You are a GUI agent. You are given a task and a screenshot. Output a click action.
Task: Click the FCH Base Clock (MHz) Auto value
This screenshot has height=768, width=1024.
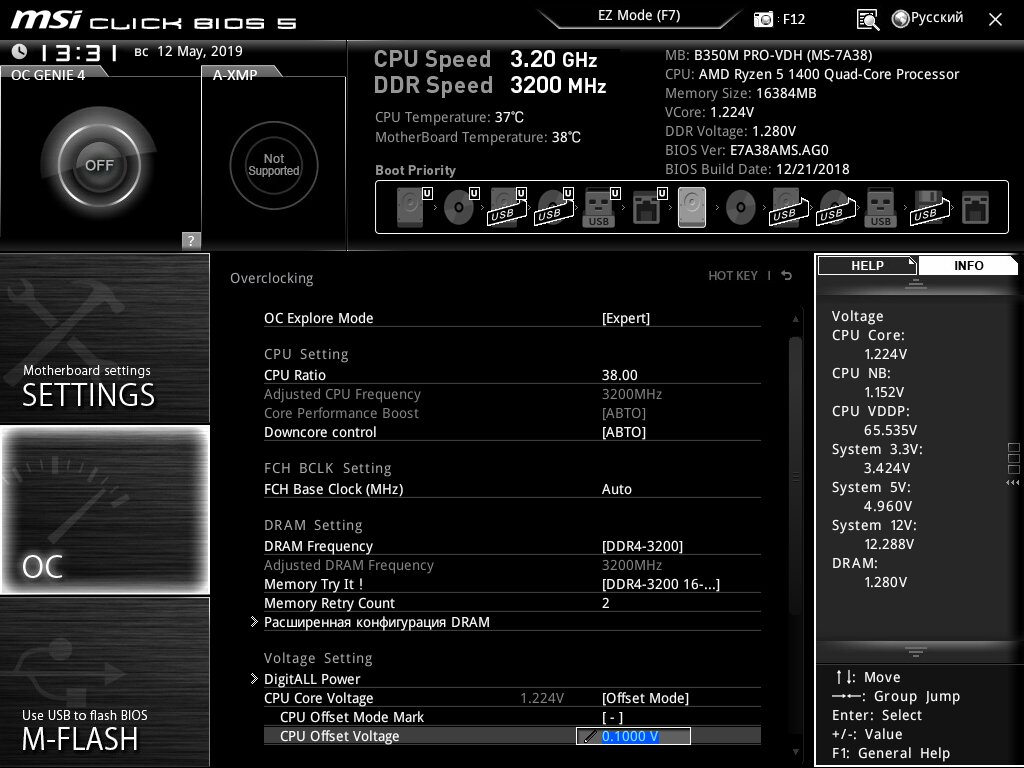point(616,489)
